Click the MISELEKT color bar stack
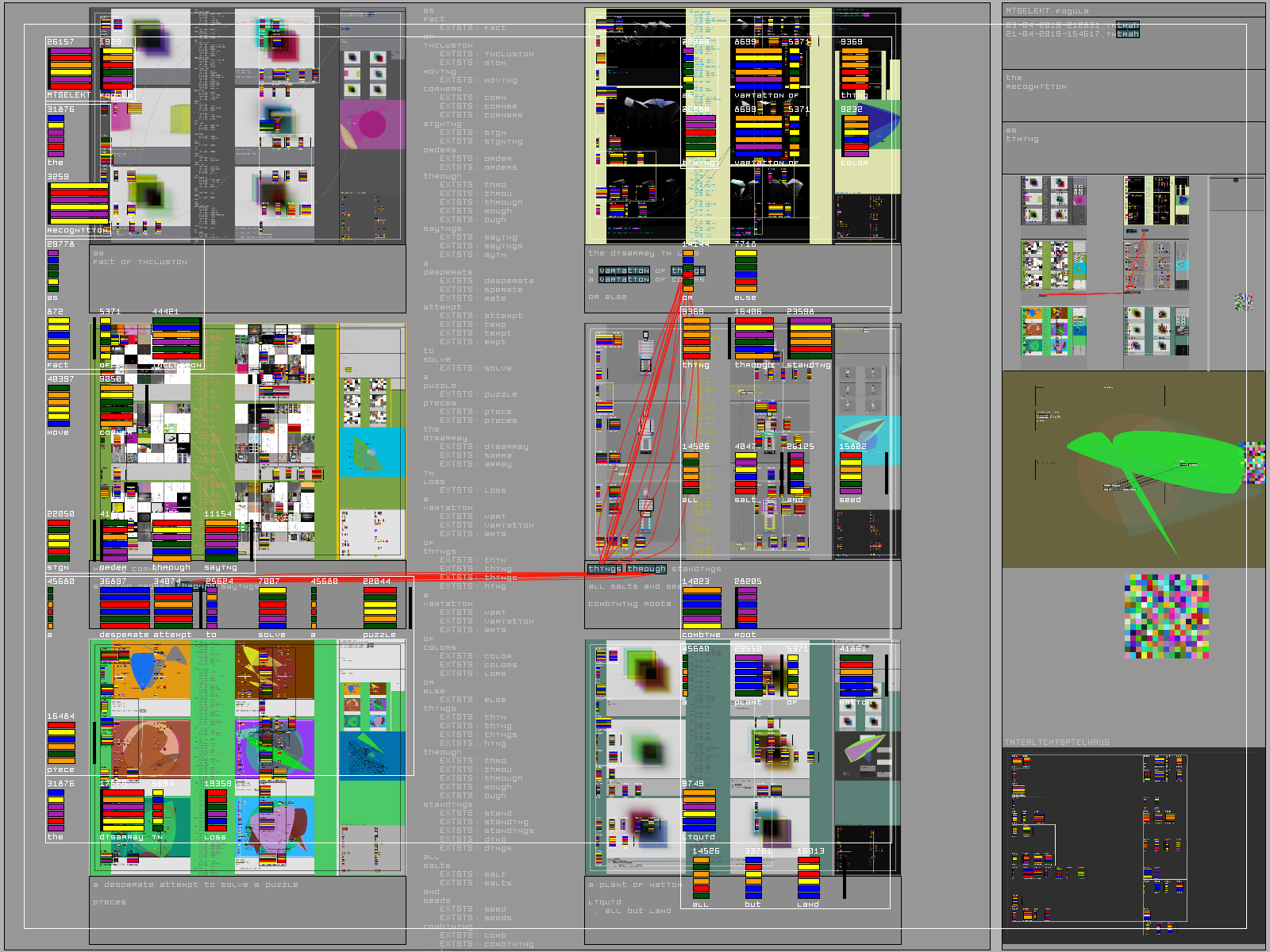 [70, 68]
